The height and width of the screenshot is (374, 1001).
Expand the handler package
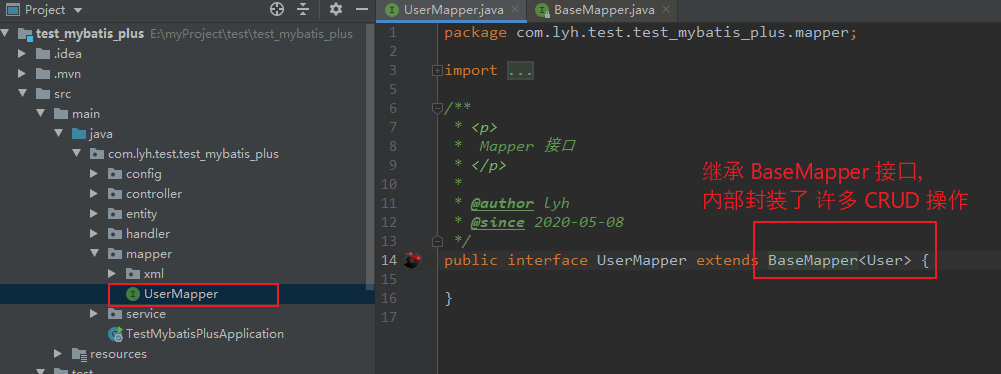94,234
